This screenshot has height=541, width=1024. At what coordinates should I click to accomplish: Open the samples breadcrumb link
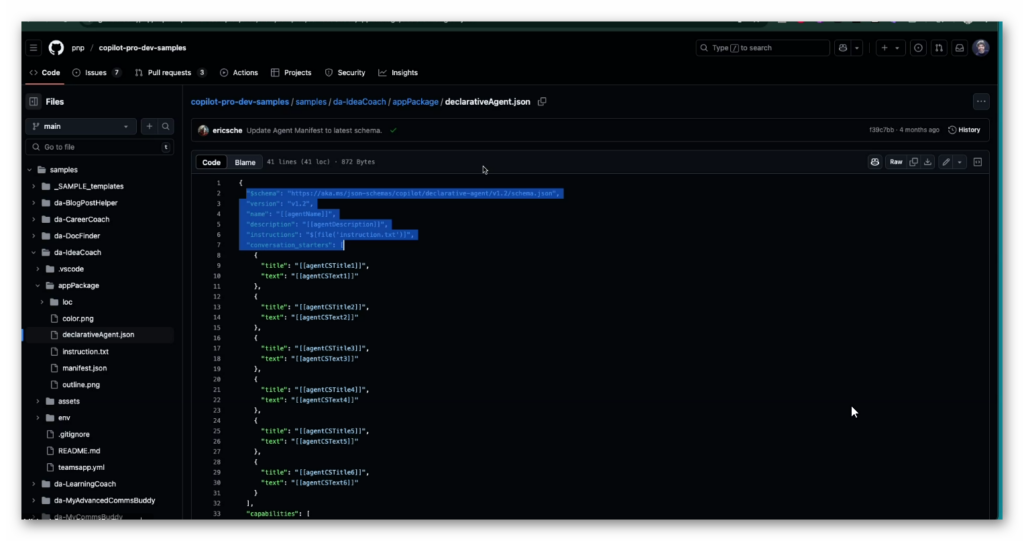click(311, 102)
